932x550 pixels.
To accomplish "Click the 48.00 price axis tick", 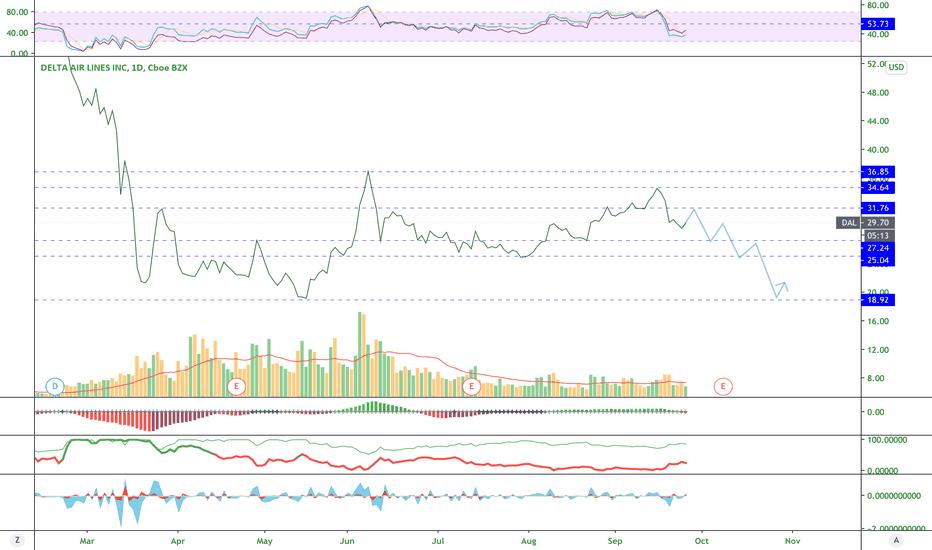I will 878,93.
